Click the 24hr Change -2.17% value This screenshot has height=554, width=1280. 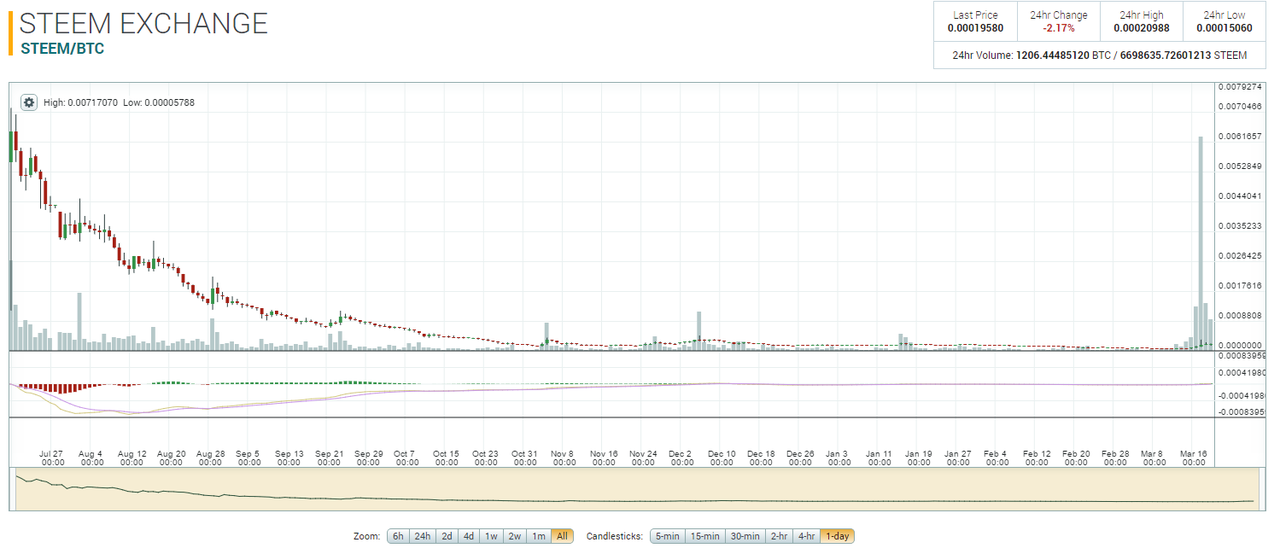1058,28
